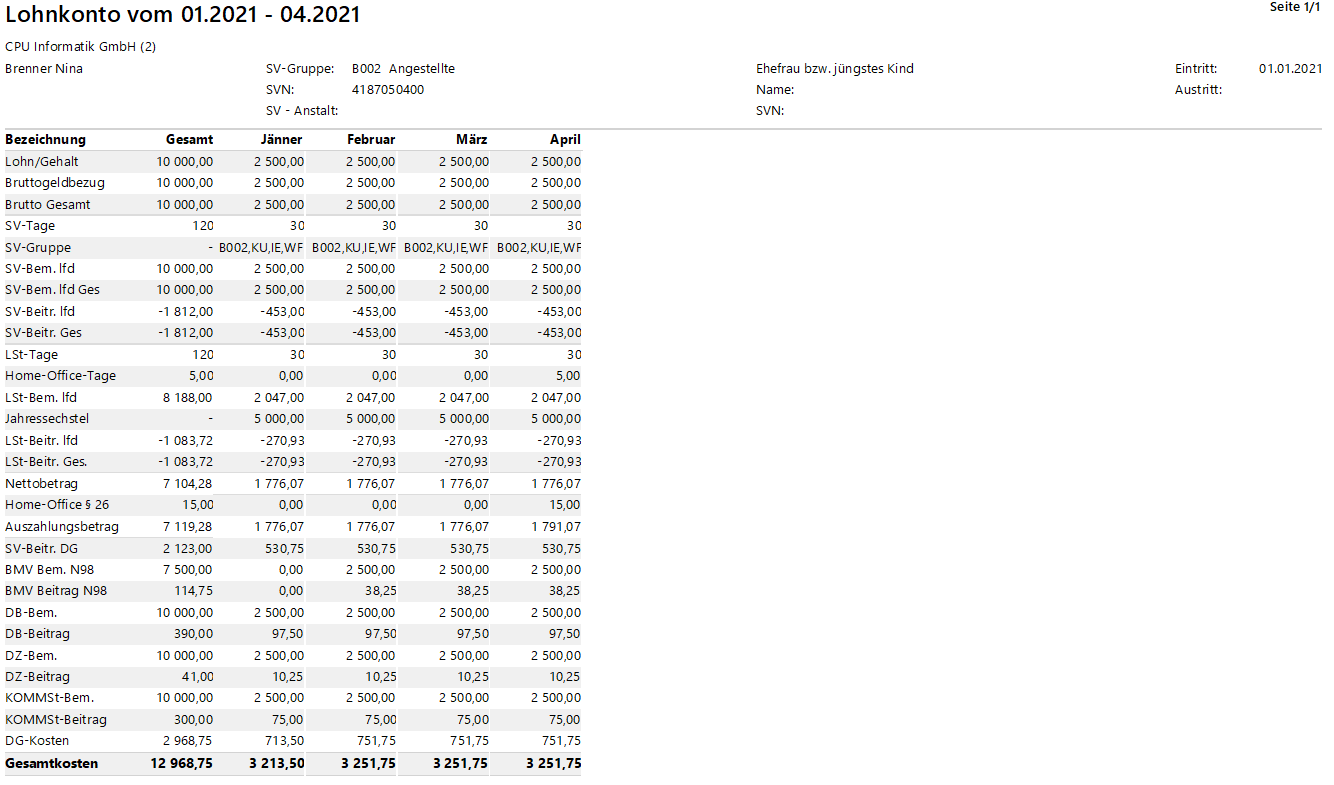This screenshot has width=1334, height=785.
Task: Click the SV-Gruppe Jänner cell B002,KU,IE,WF
Action: click(x=262, y=248)
